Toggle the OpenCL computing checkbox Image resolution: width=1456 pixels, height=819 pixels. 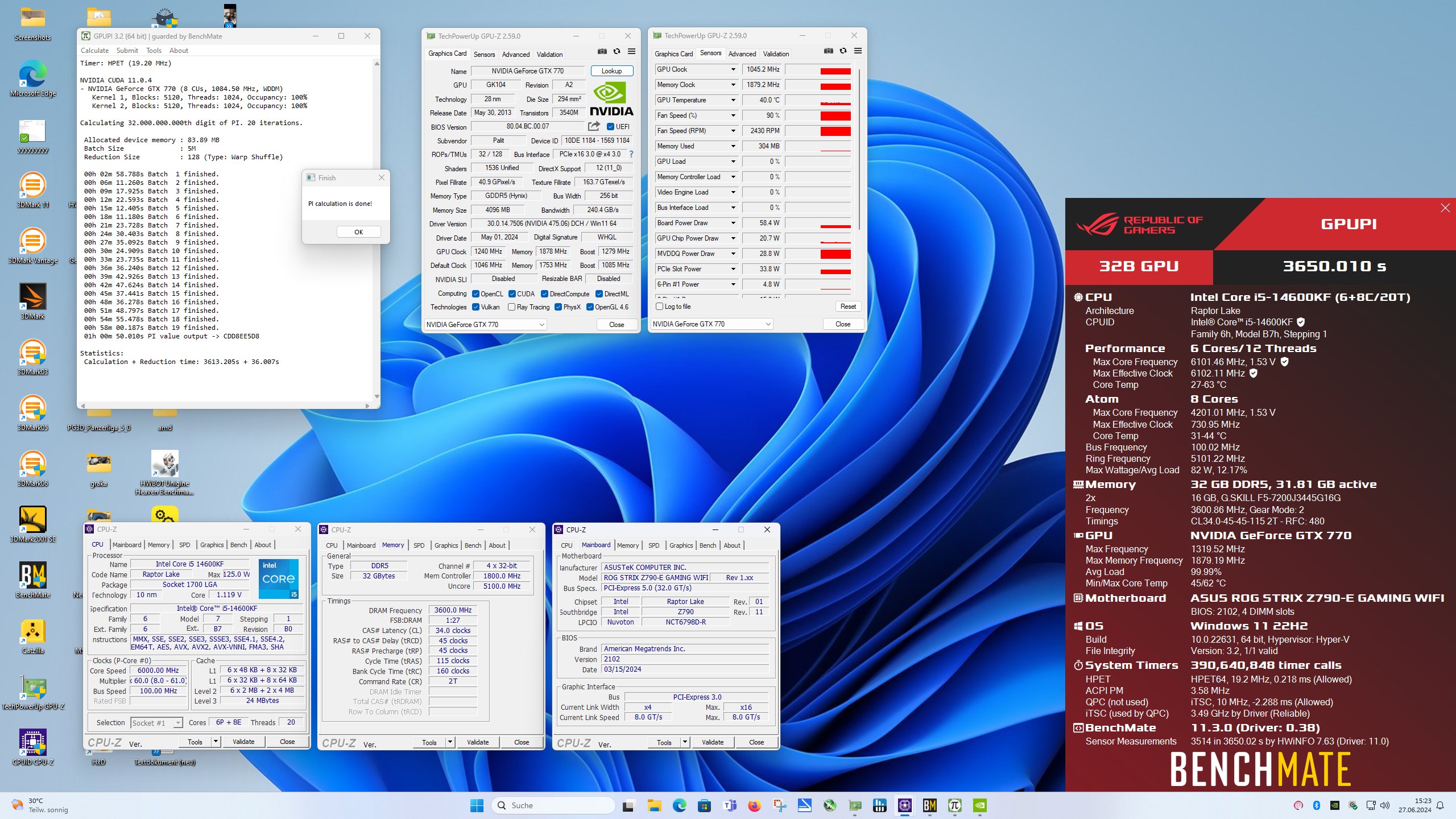pyautogui.click(x=475, y=294)
